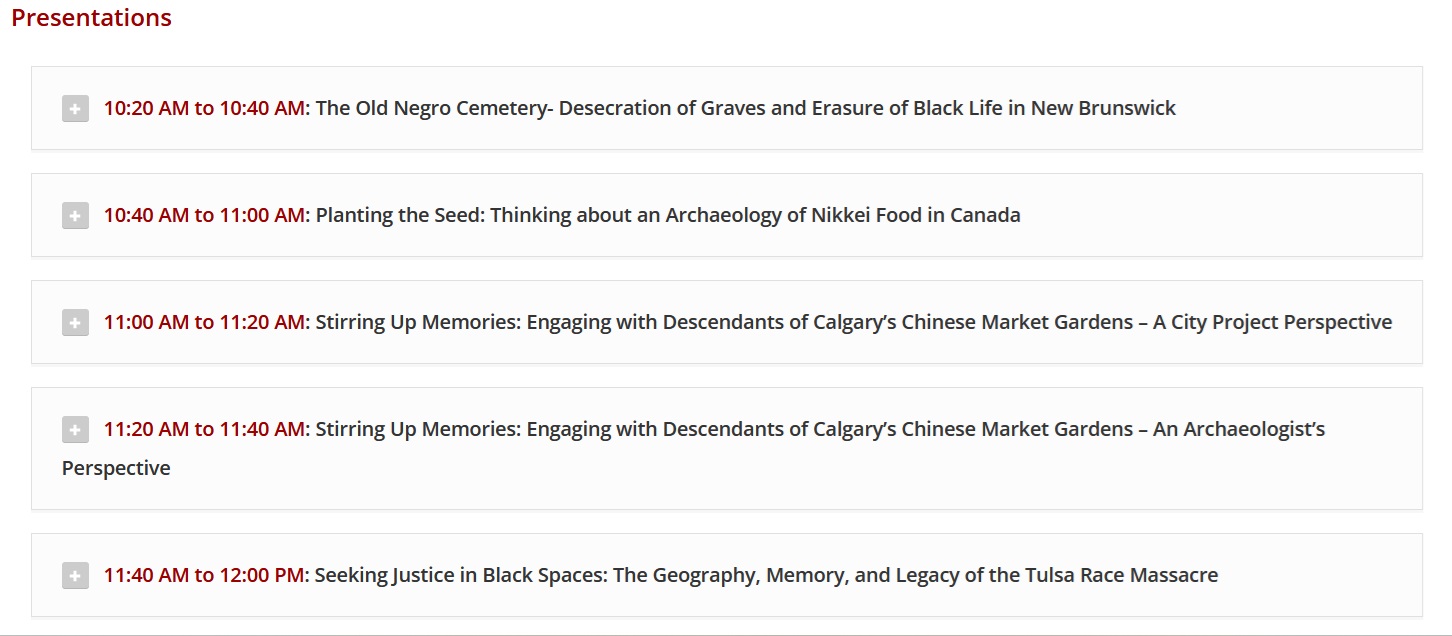Click the plus icon for the City Project Perspective talk
This screenshot has height=636, width=1452.
(75, 322)
